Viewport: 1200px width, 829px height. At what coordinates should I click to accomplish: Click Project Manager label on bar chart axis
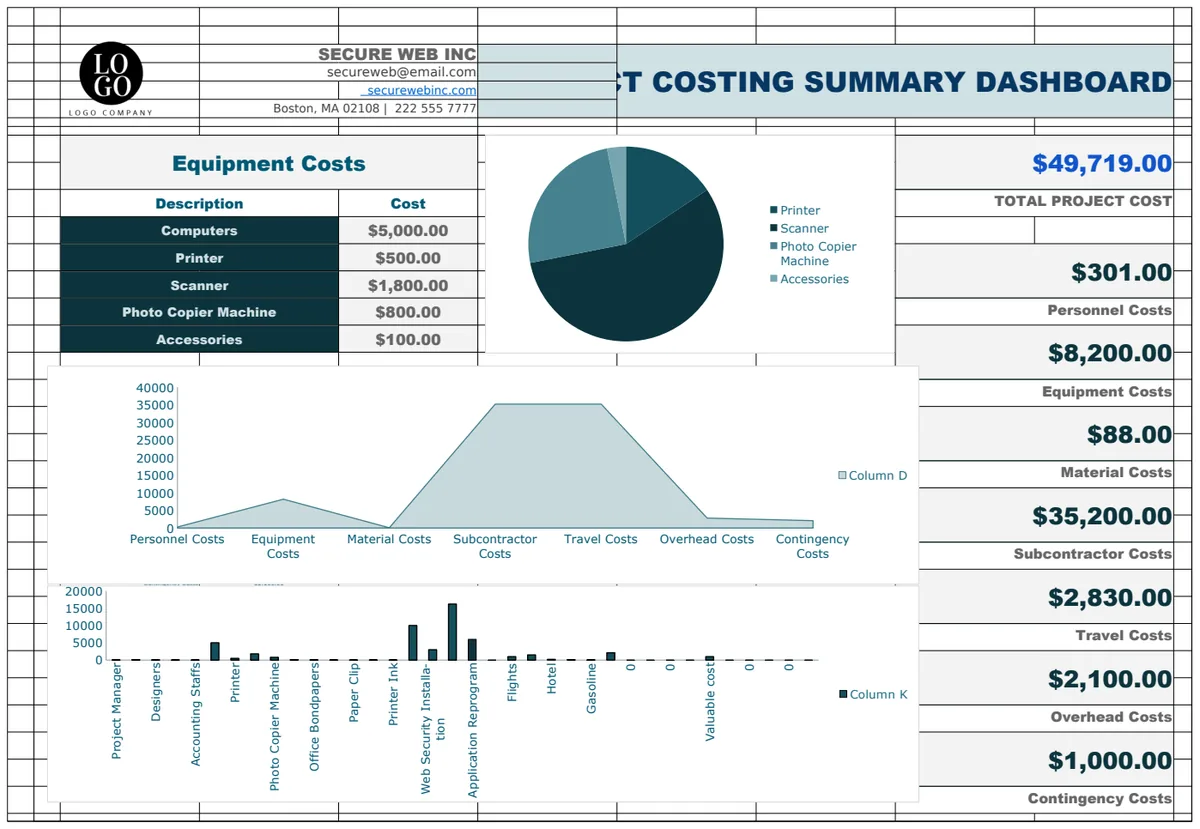(116, 710)
